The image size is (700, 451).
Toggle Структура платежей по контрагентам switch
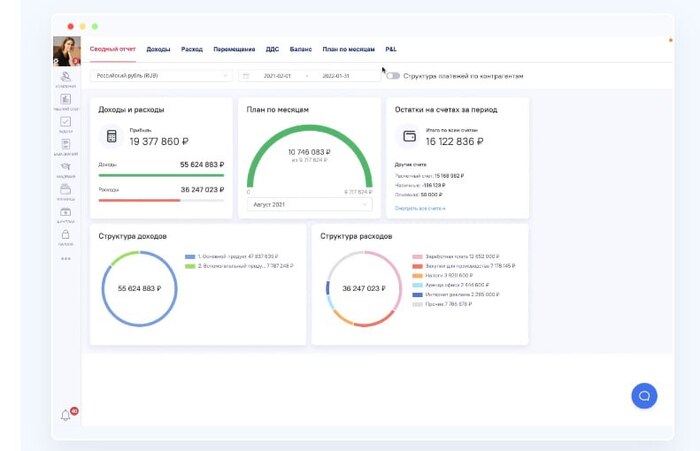coord(392,75)
